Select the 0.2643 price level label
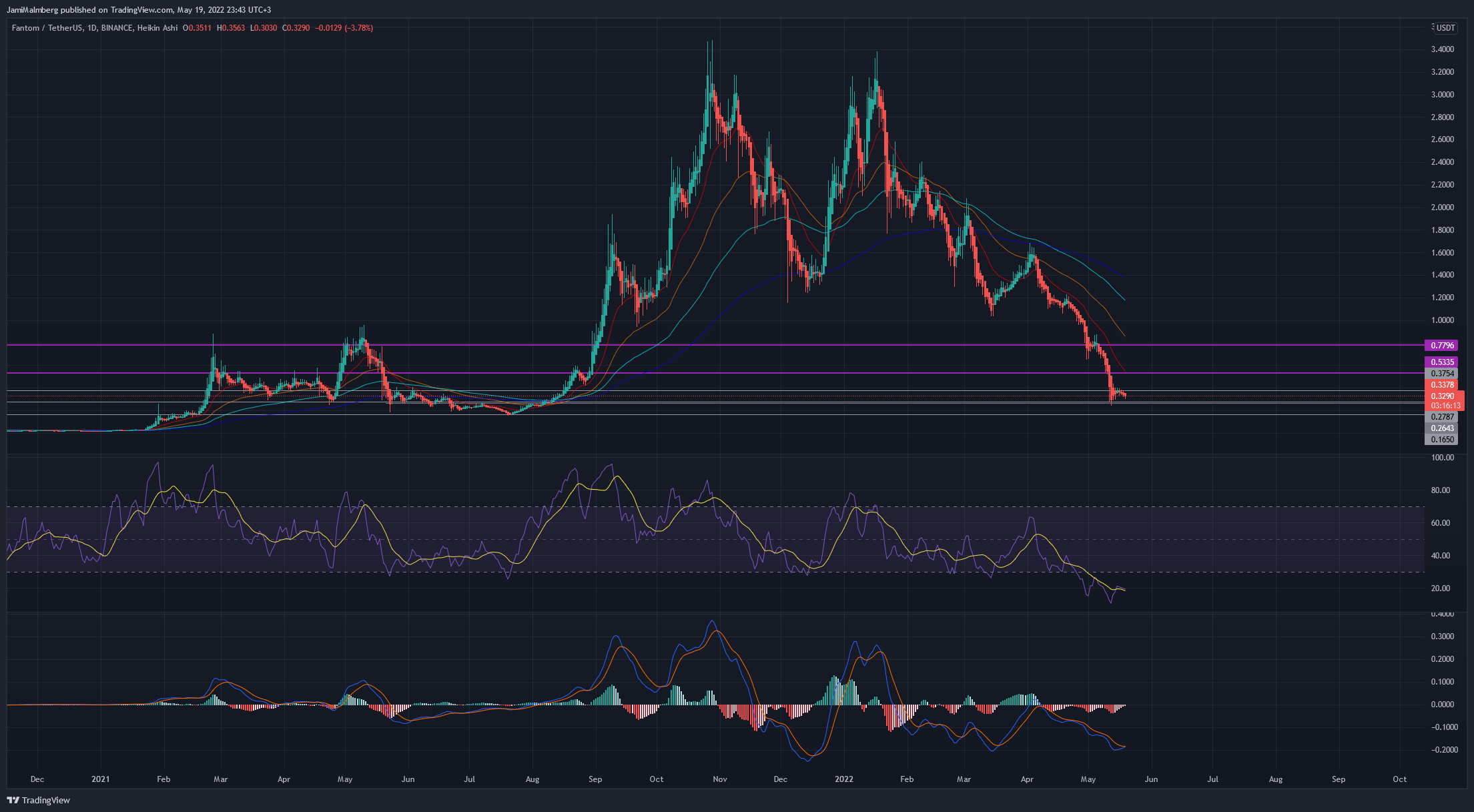Image resolution: width=1474 pixels, height=812 pixels. click(1441, 428)
